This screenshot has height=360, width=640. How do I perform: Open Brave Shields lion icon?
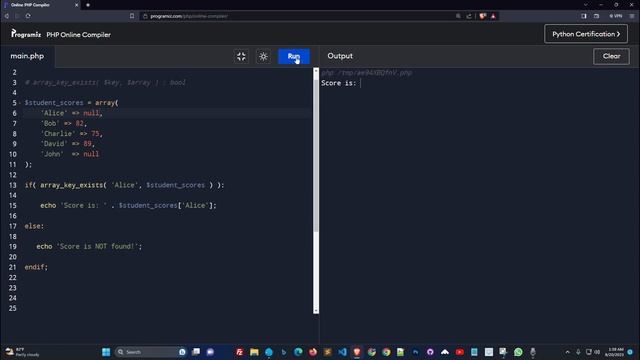483,16
